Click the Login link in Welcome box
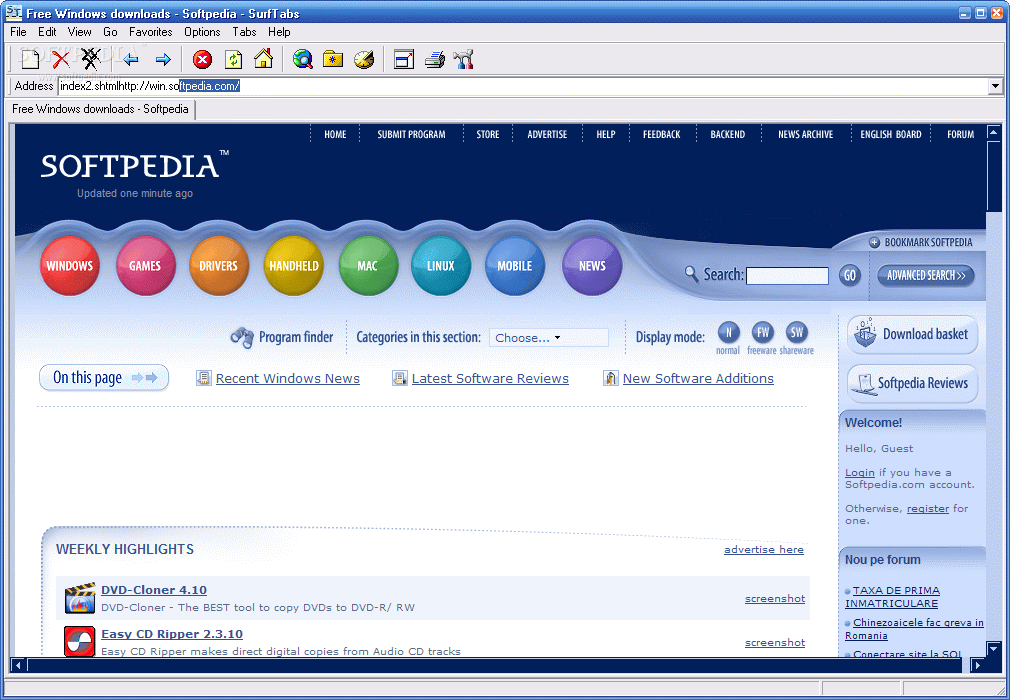Screen dimensions: 1010x700 coord(860,473)
